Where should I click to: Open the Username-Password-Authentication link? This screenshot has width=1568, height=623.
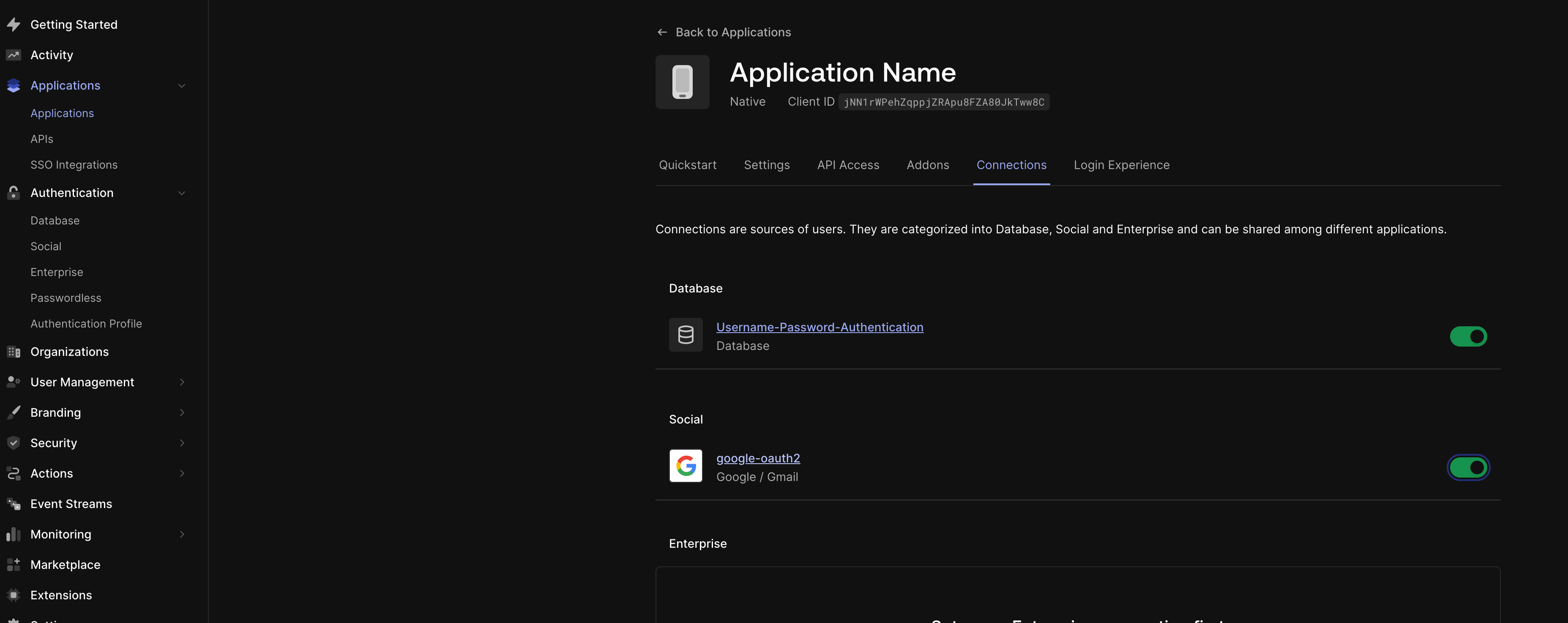pyautogui.click(x=820, y=327)
